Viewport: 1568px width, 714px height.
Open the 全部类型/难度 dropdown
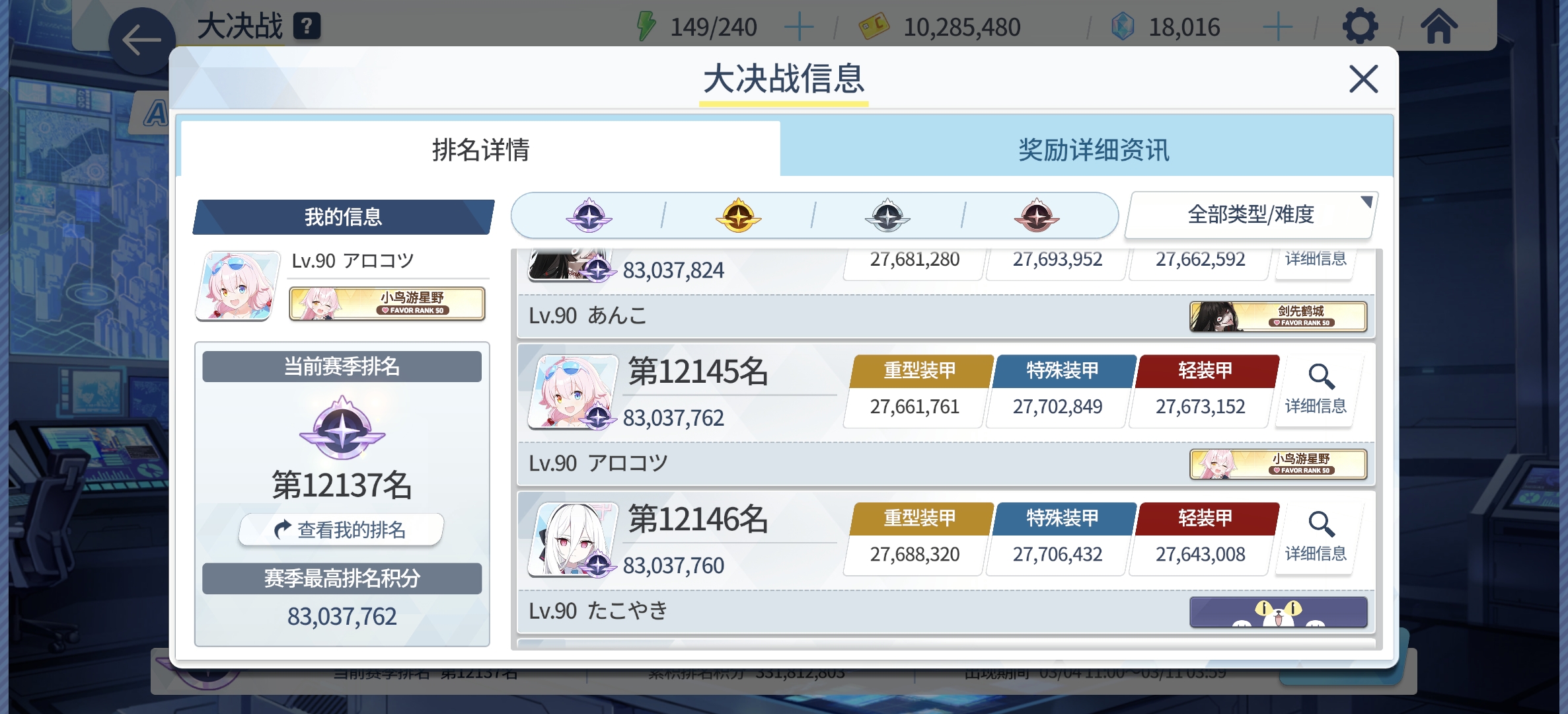pos(1251,215)
